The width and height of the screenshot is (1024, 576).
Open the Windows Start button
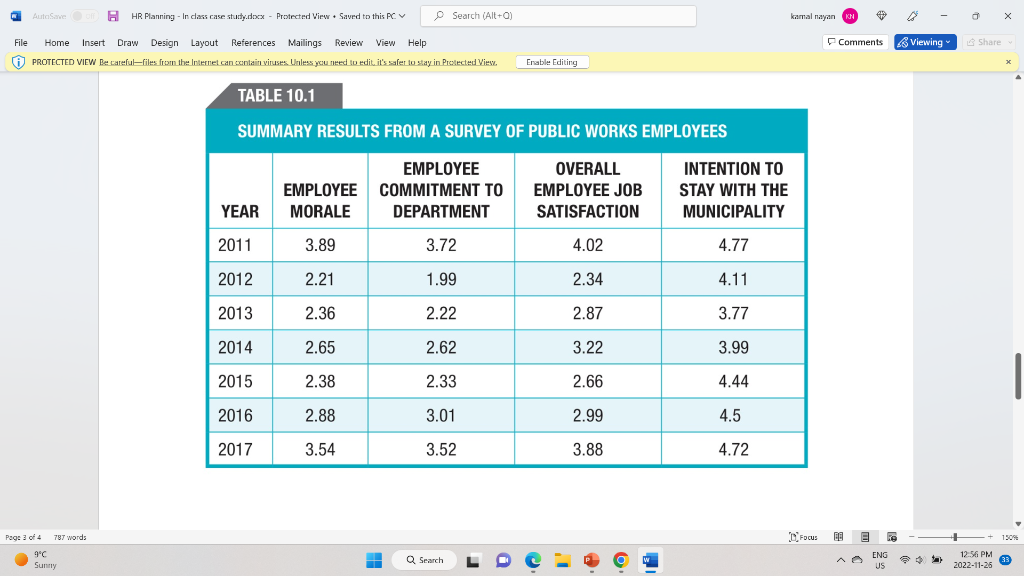[374, 560]
